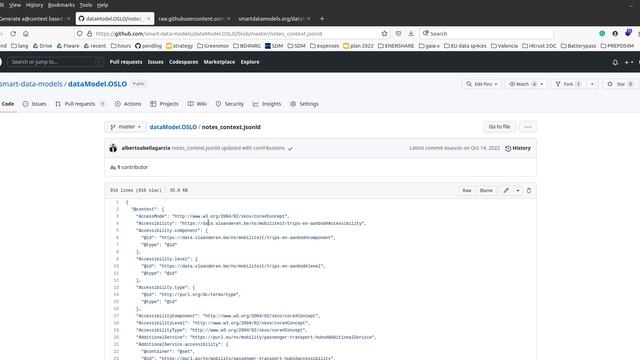Open the master branch selector
The image size is (640, 360).
125,127
